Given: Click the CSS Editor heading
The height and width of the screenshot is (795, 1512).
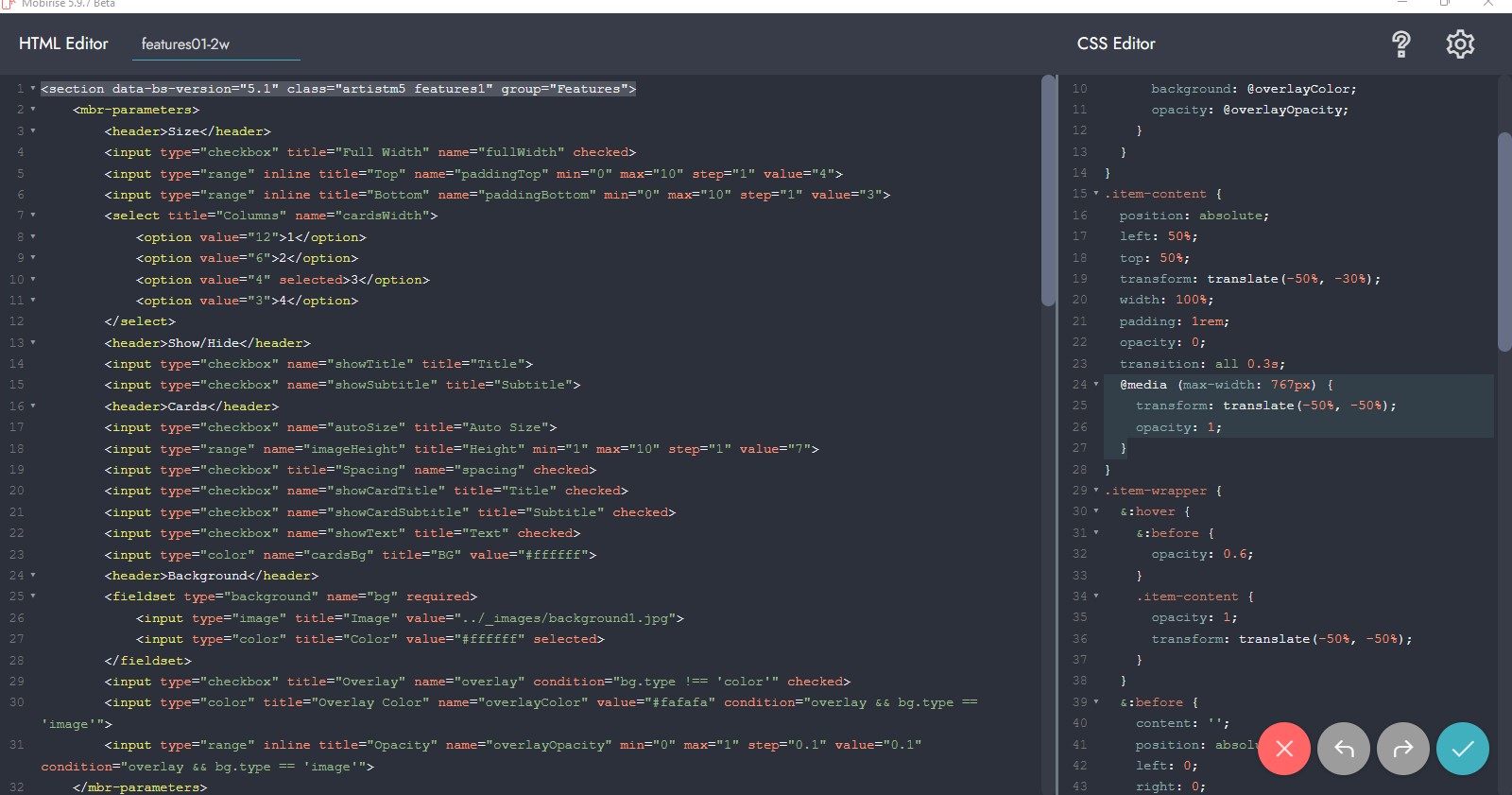Looking at the screenshot, I should (x=1116, y=43).
